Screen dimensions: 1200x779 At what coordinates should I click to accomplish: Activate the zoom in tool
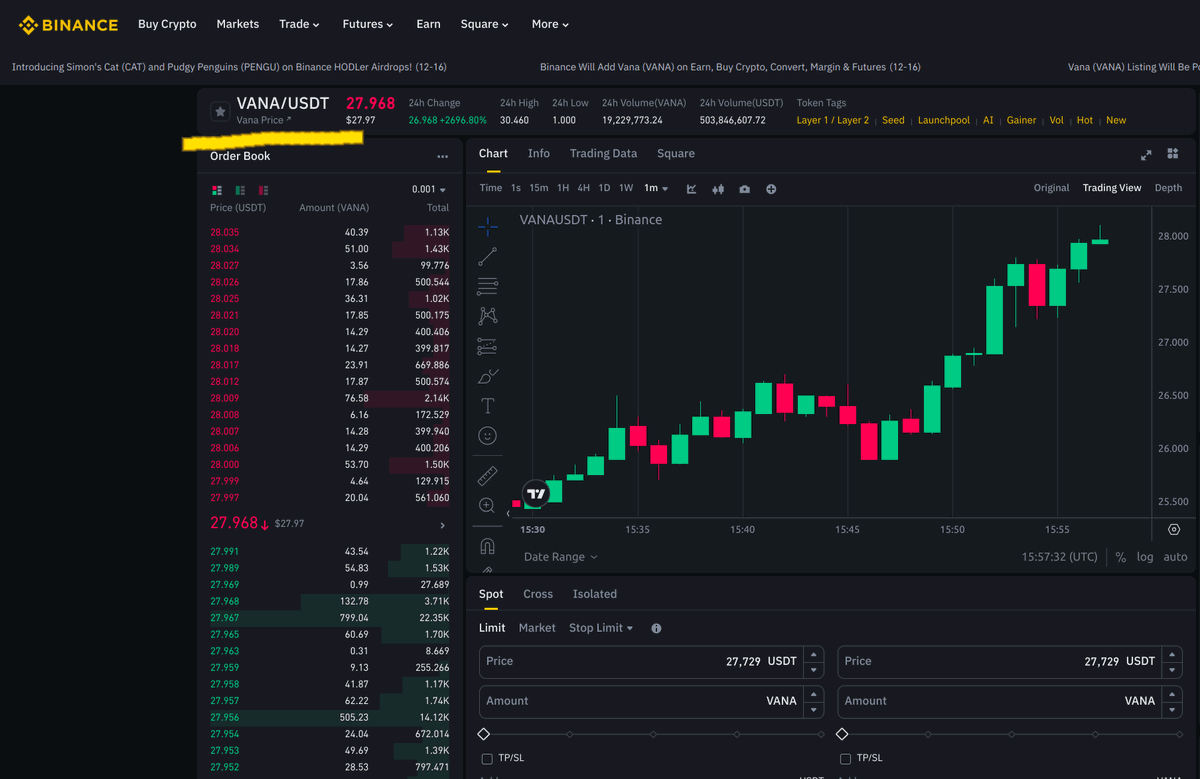[487, 506]
